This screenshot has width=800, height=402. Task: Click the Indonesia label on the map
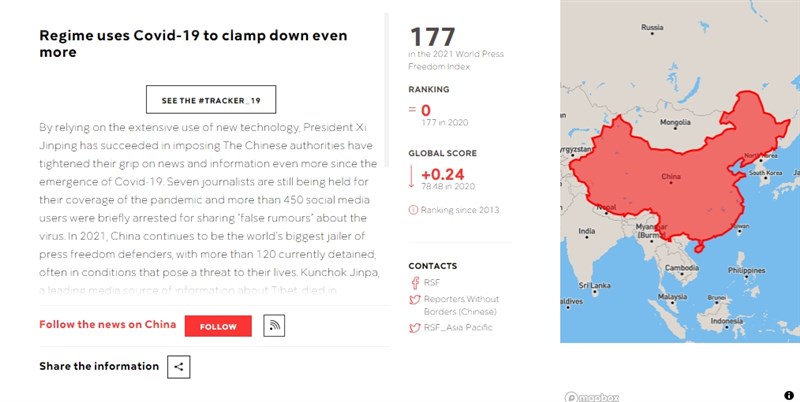(727, 321)
